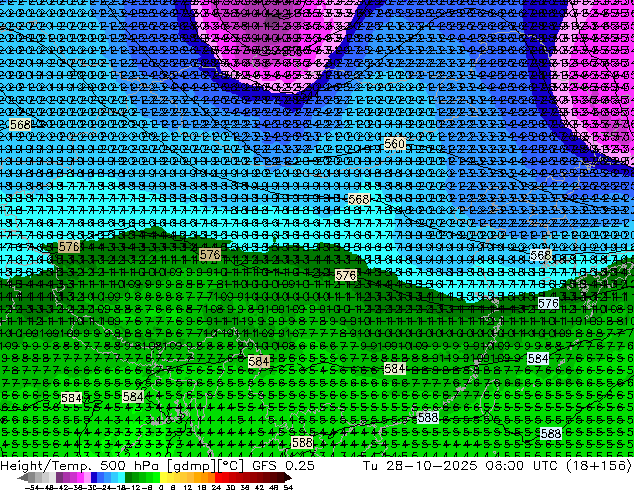Click the 'Height/Temp. 500 hPa' title text

point(82,465)
